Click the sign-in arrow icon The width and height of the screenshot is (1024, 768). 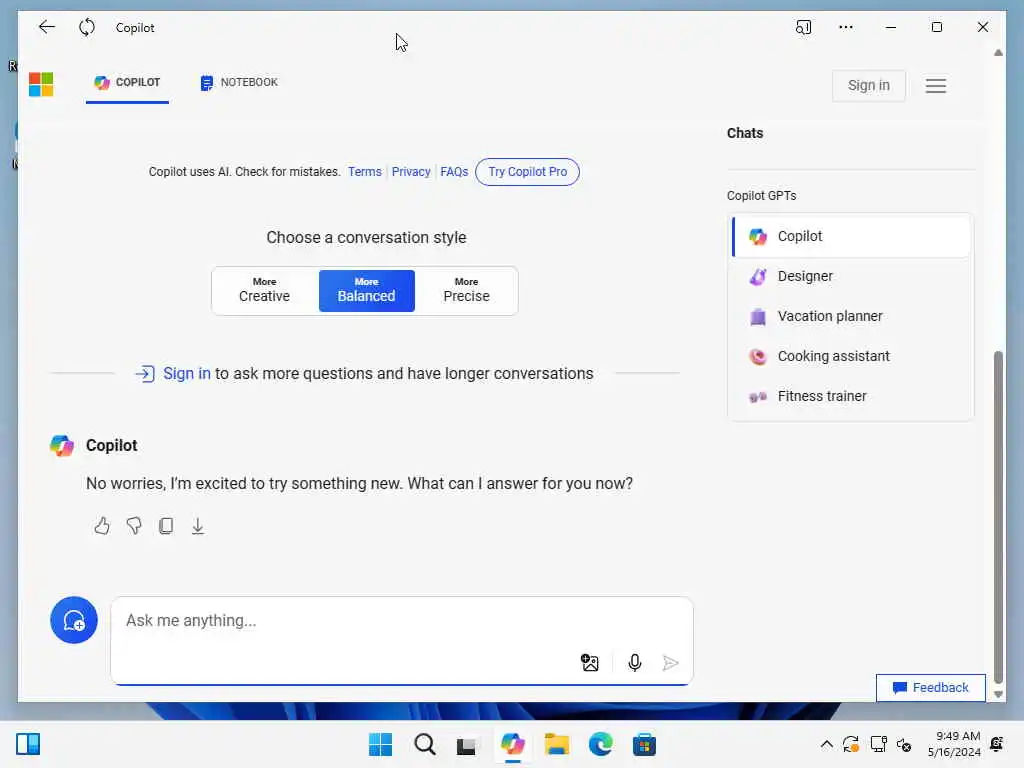[x=145, y=374]
